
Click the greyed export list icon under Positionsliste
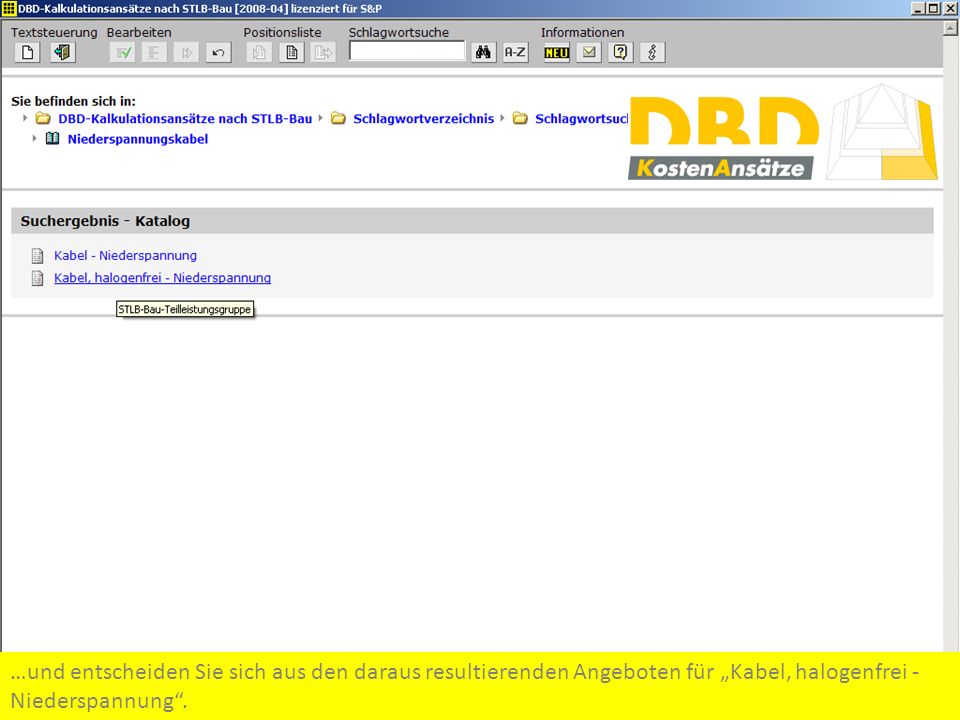pos(323,53)
